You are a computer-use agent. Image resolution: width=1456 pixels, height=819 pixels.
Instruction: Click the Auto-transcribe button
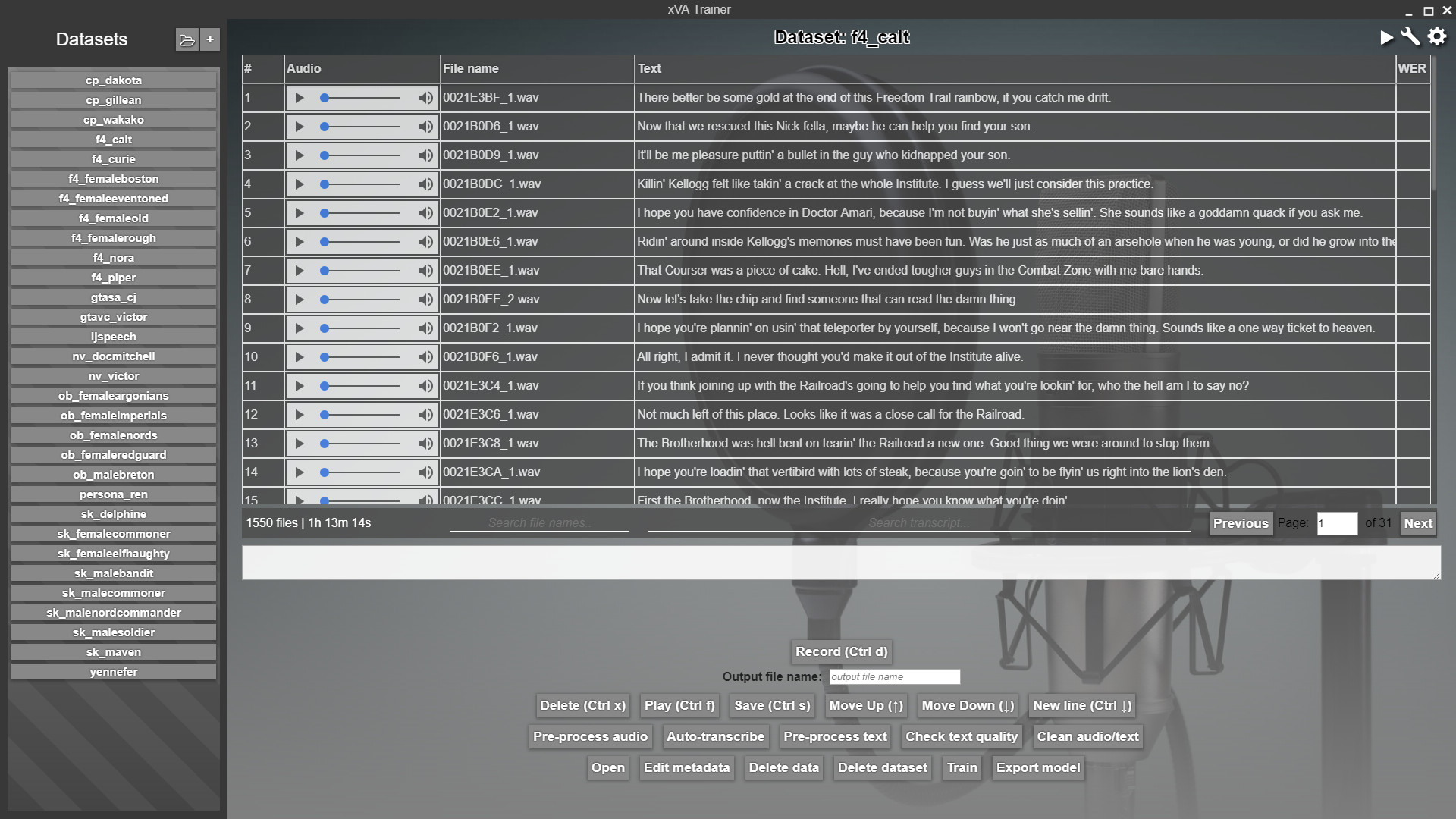715,736
